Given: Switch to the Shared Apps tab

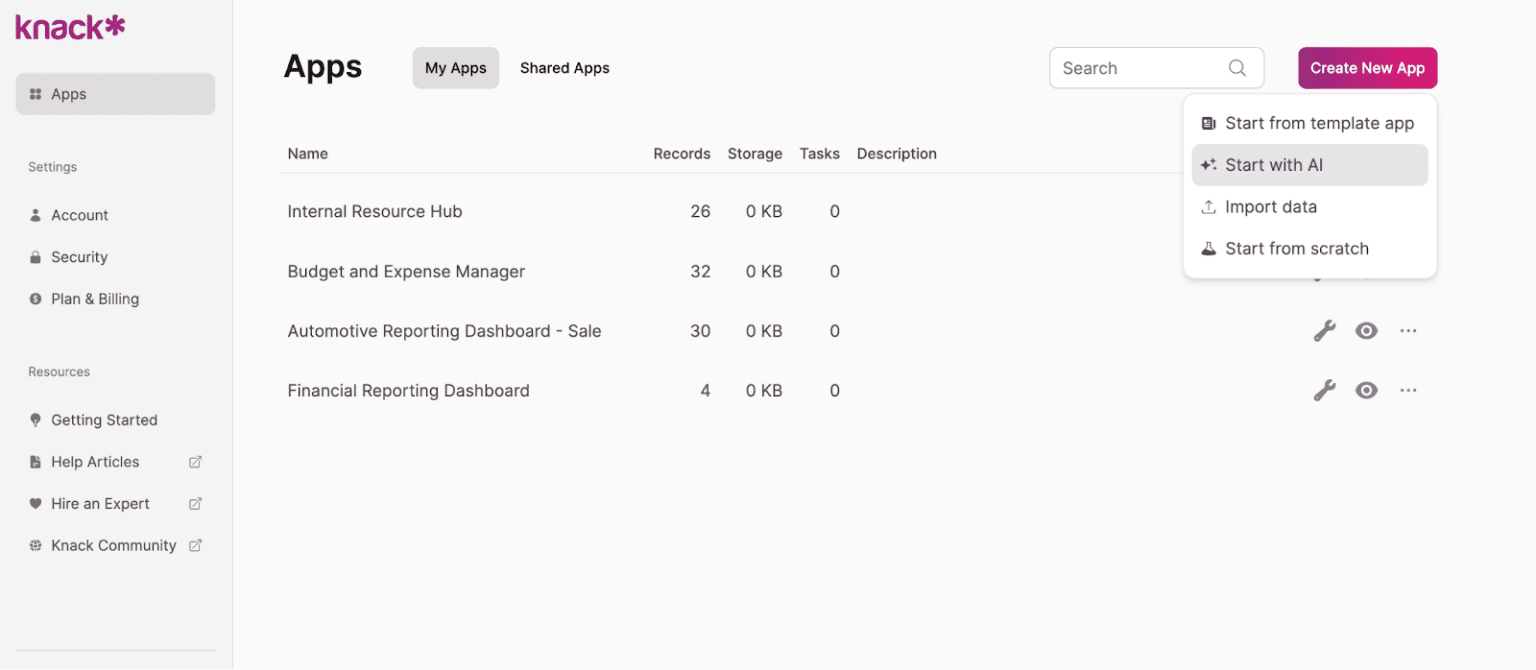Looking at the screenshot, I should (x=564, y=68).
